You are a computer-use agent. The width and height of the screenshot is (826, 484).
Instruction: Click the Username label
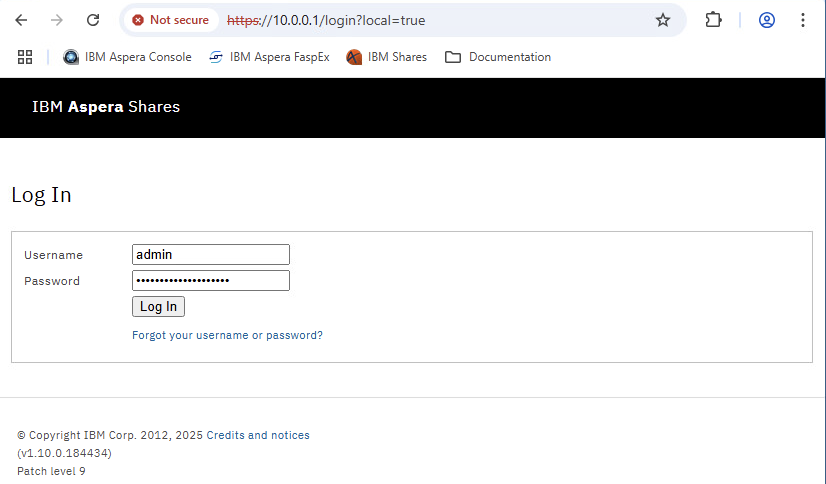point(53,255)
